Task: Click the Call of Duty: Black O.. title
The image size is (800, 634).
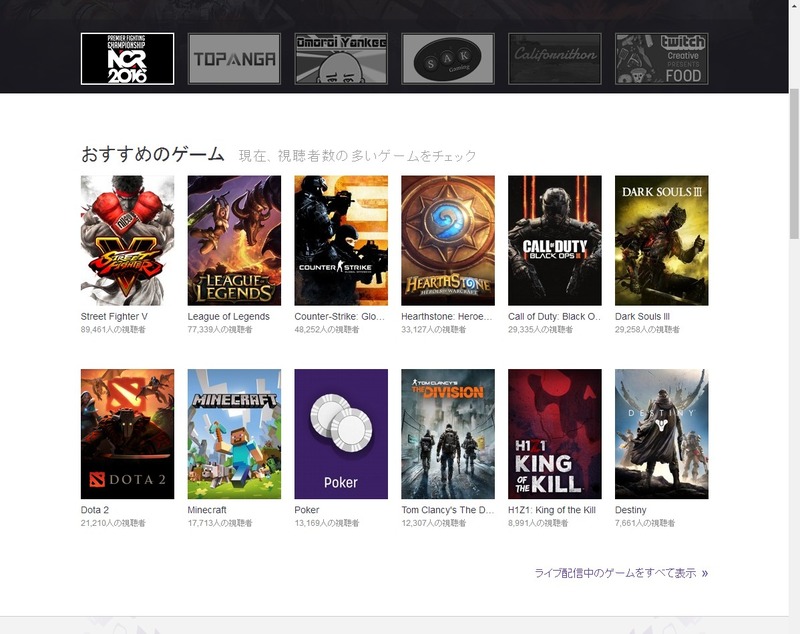Action: point(555,316)
